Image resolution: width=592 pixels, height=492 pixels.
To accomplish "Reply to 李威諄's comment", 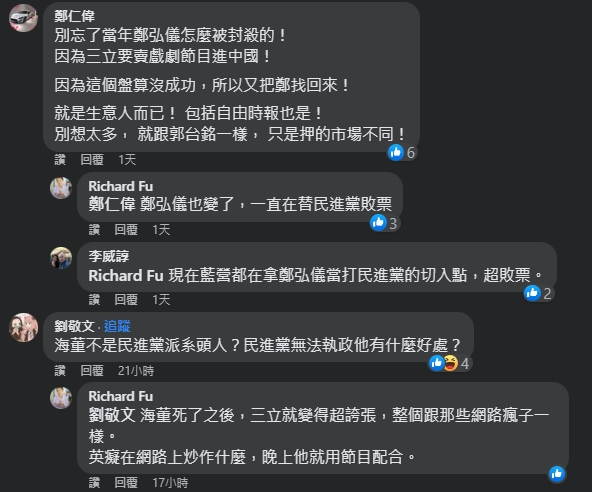I will click(126, 299).
